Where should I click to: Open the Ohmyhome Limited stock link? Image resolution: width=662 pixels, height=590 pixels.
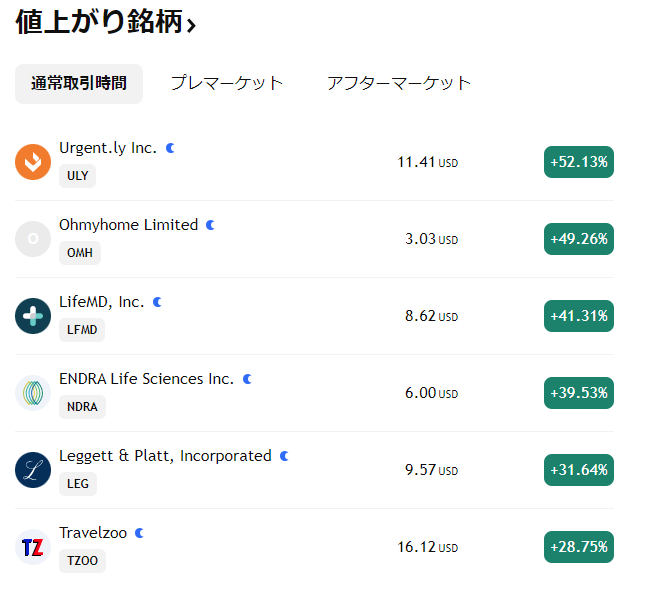[x=128, y=225]
